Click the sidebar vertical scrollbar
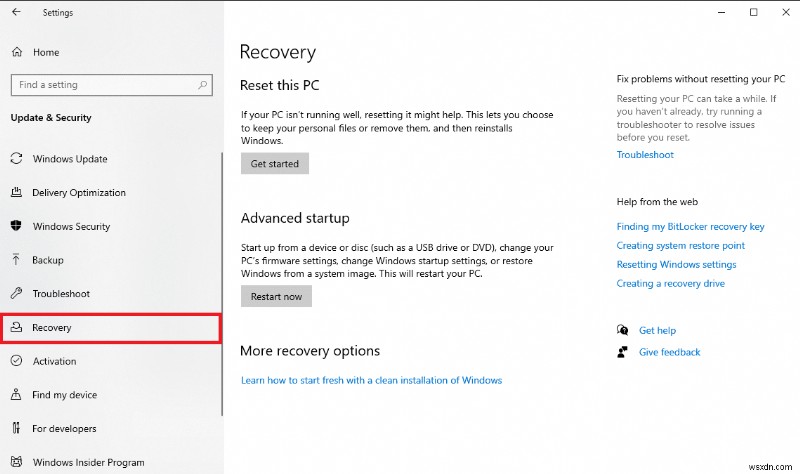Viewport: 800px width, 474px height. pyautogui.click(x=222, y=284)
